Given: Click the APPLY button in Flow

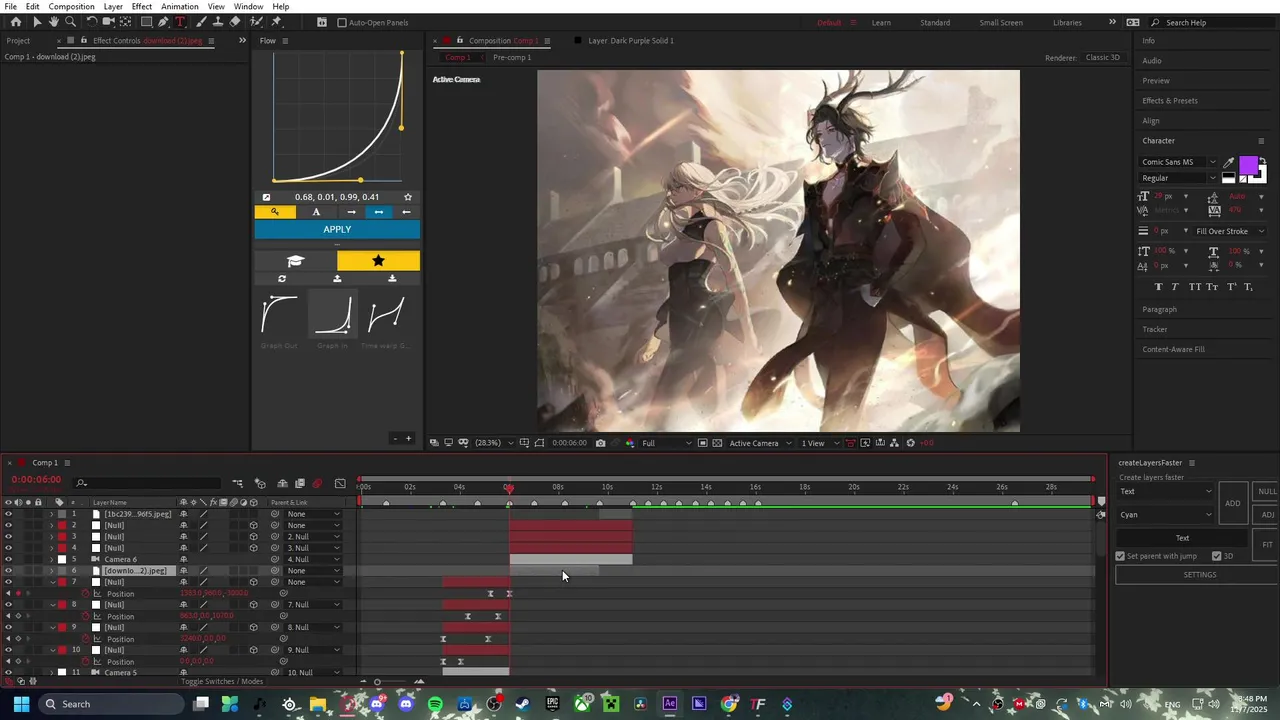Looking at the screenshot, I should pyautogui.click(x=337, y=229).
